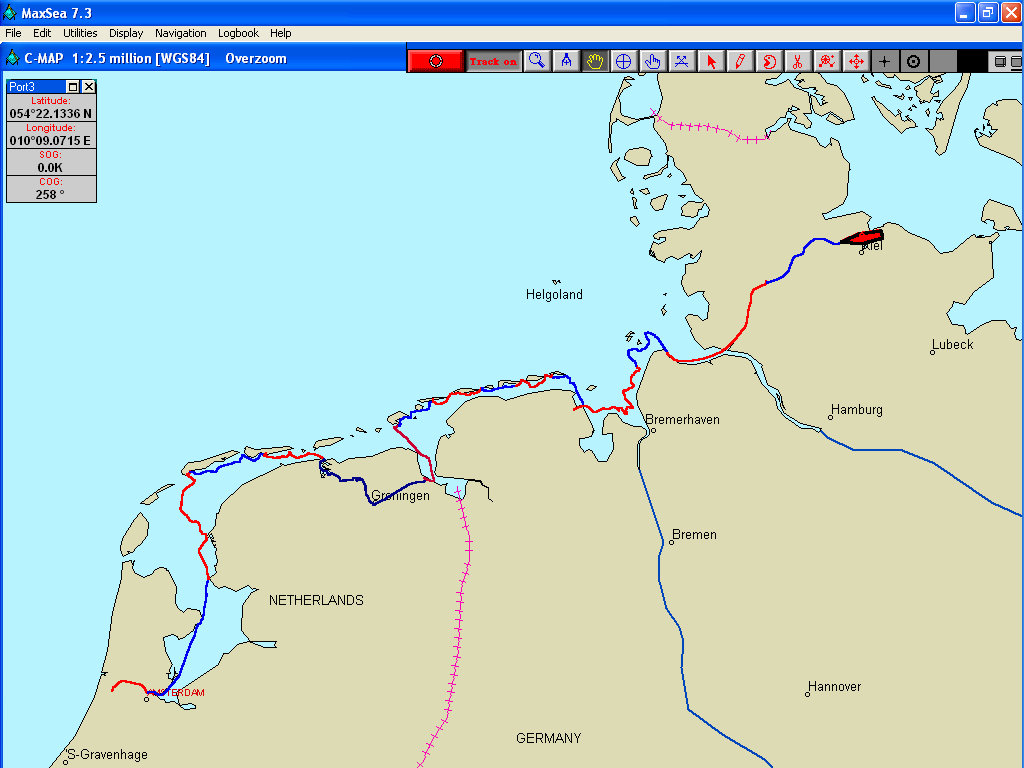Restore down the MaxSea window
This screenshot has height=768, width=1024.
pos(988,12)
